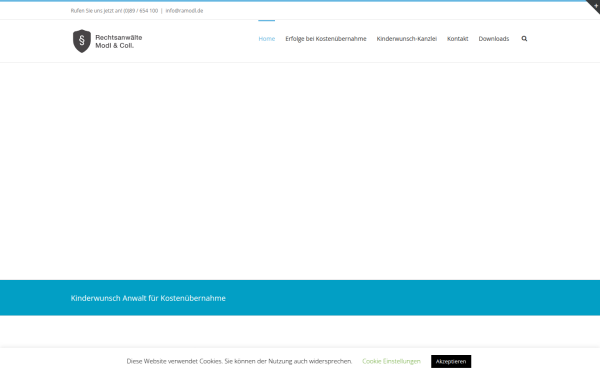Open Erfolge bei Kostenübernahme menu
This screenshot has height=375, width=600.
(x=326, y=39)
